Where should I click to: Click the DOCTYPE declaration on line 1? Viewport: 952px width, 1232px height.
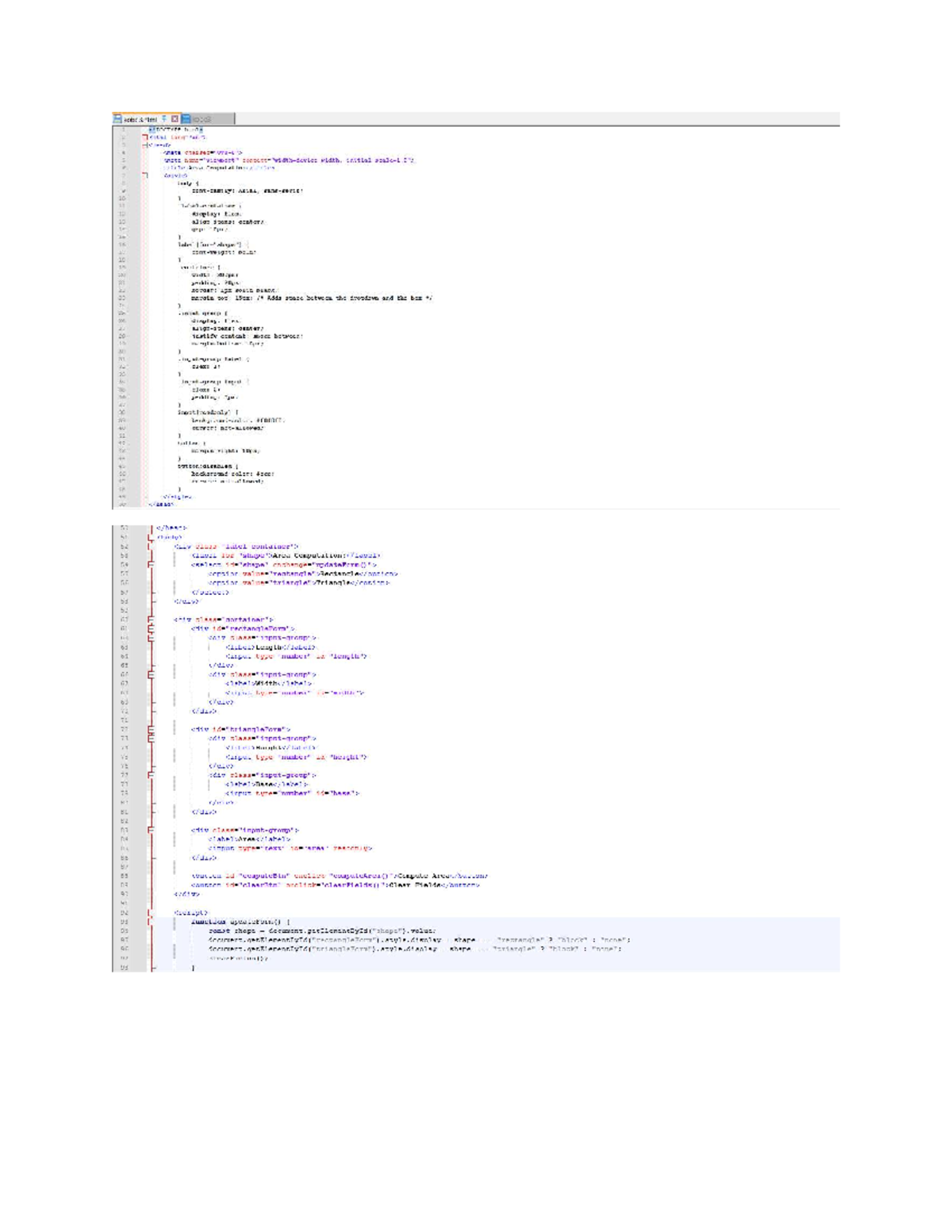click(175, 129)
